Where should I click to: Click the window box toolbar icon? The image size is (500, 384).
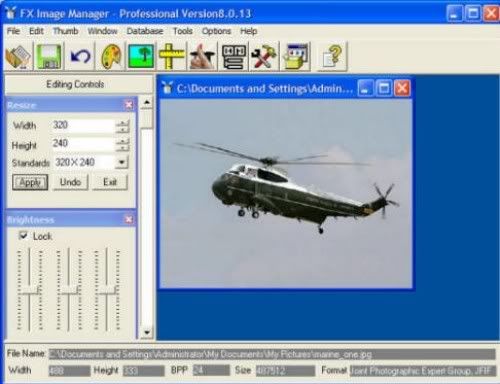(x=296, y=56)
